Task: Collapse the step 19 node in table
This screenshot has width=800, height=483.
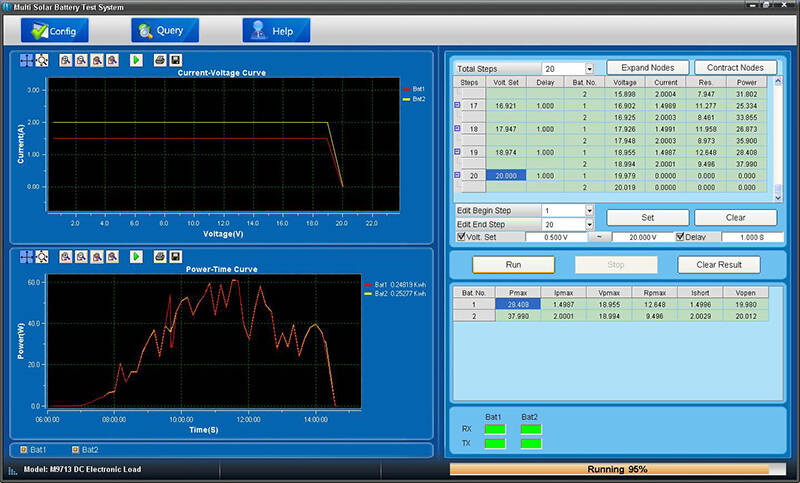Action: pos(458,152)
